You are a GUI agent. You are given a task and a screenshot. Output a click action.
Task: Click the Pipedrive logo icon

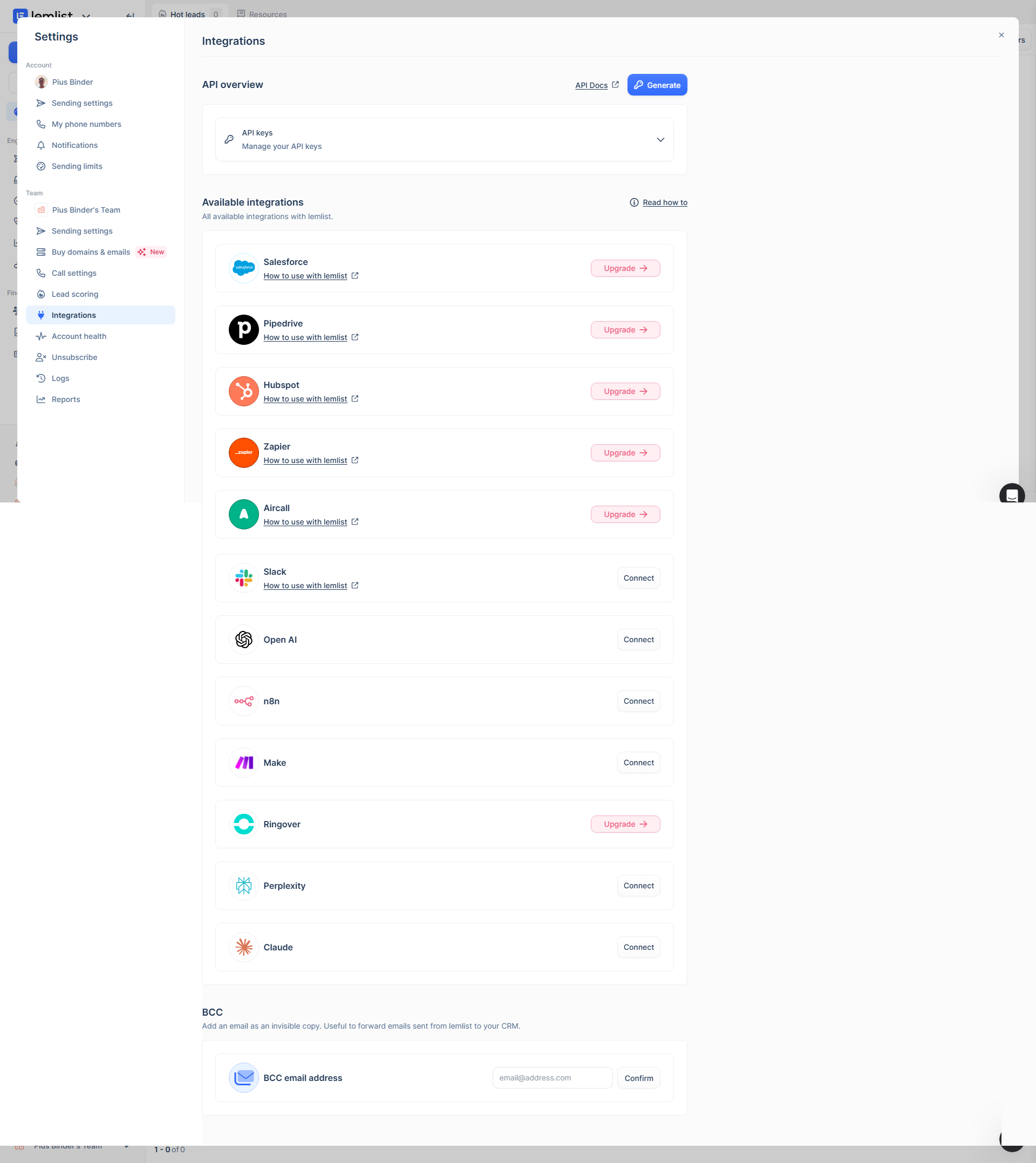pyautogui.click(x=244, y=330)
